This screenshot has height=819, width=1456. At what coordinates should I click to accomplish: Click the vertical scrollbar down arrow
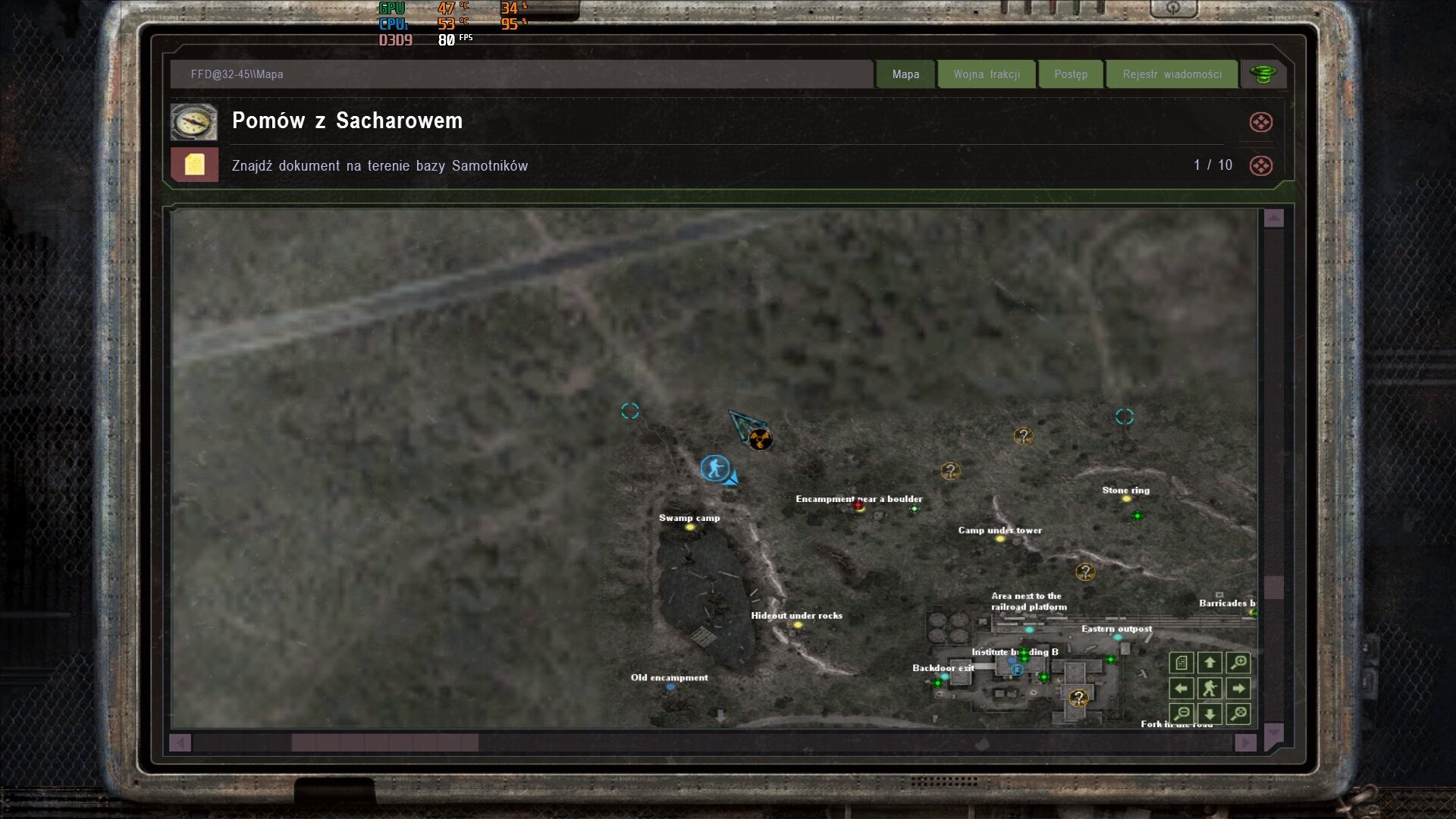click(x=1273, y=733)
